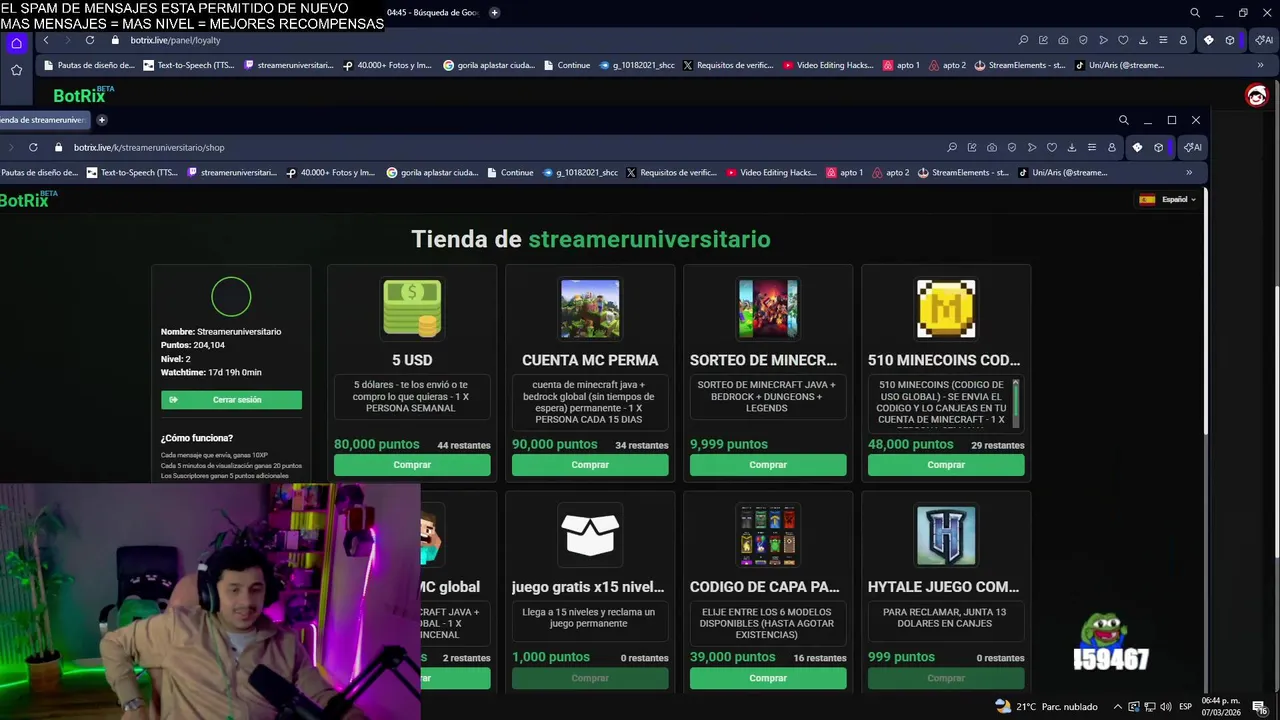Click streameruniversitario link in store title
The height and width of the screenshot is (720, 1280).
[649, 239]
